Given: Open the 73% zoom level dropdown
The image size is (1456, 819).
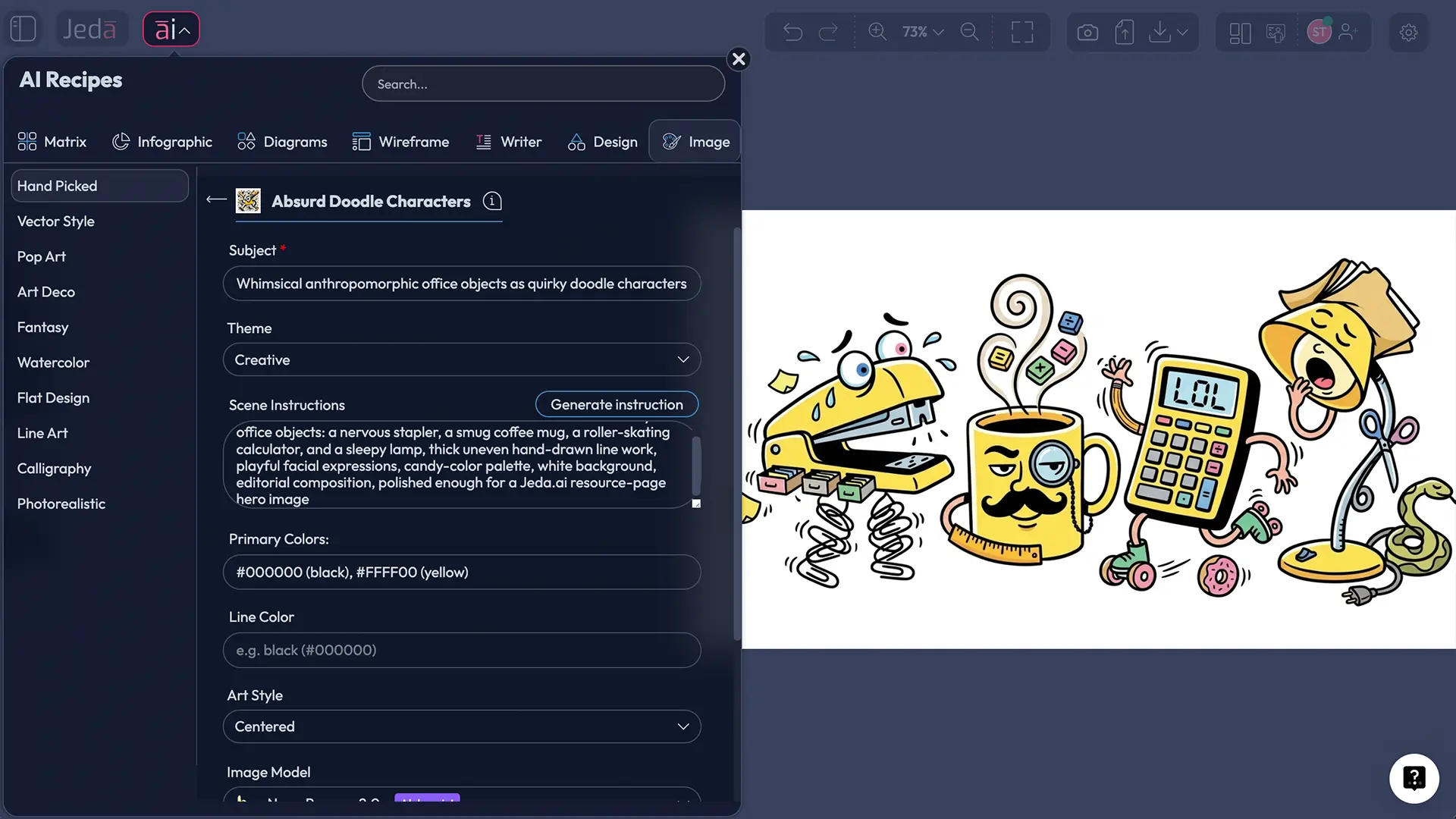Looking at the screenshot, I should coord(922,32).
